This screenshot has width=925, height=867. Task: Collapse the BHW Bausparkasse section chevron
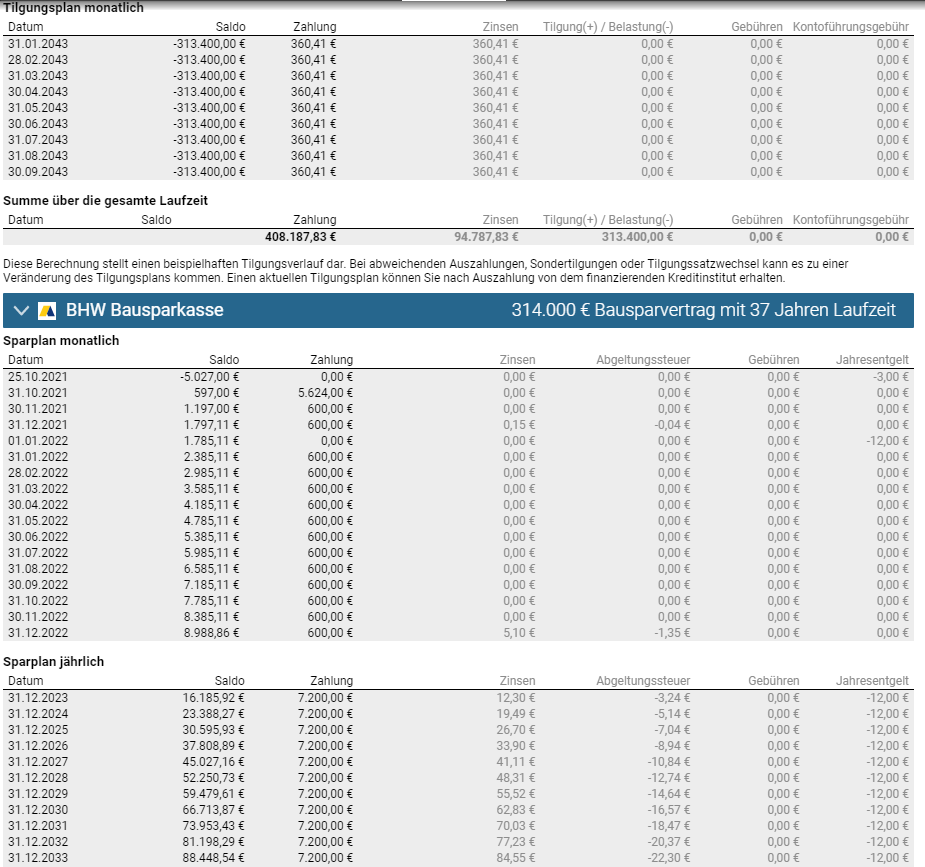click(21, 311)
